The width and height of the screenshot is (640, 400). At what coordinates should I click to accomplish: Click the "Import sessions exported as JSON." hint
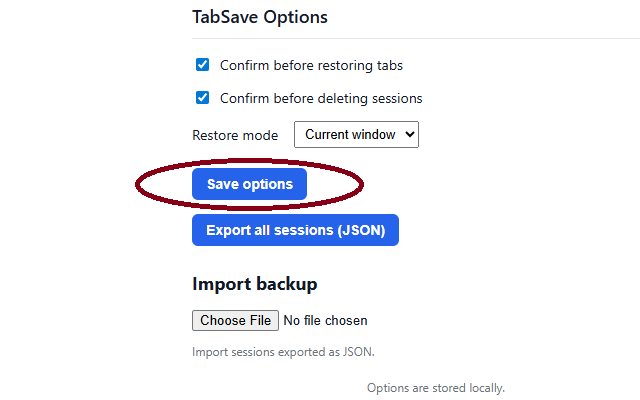tap(283, 352)
